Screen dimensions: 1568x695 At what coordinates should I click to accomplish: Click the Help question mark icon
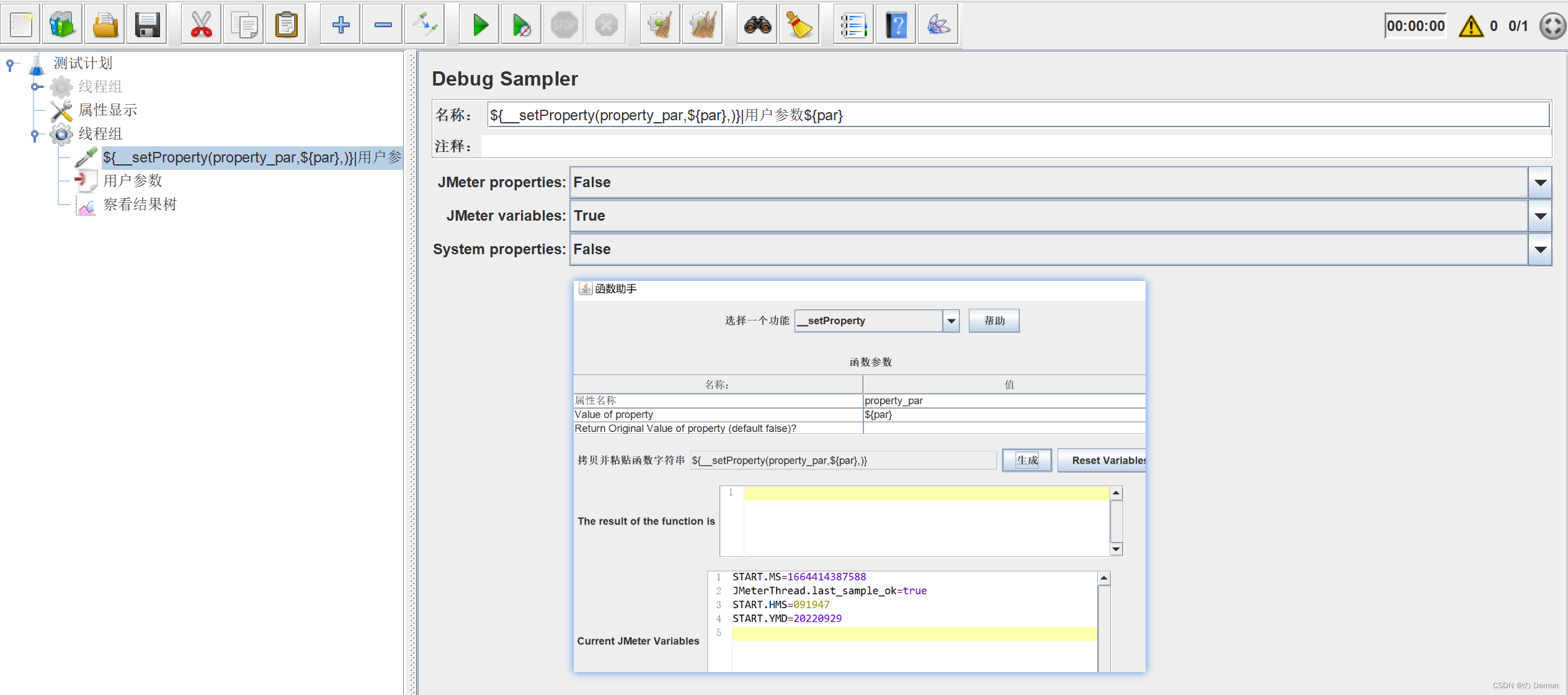896,25
